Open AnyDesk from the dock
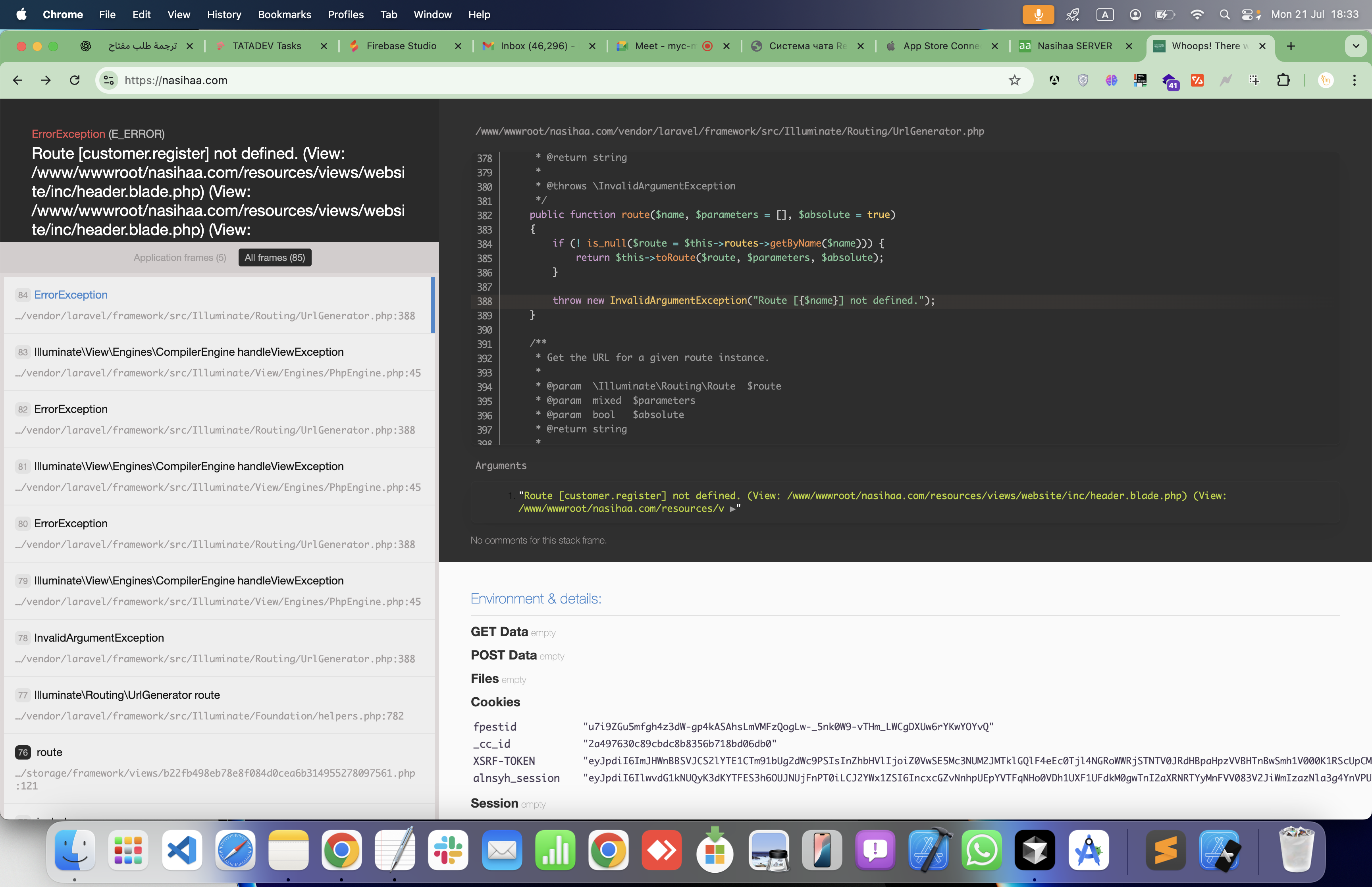This screenshot has height=887, width=1372. (x=661, y=850)
